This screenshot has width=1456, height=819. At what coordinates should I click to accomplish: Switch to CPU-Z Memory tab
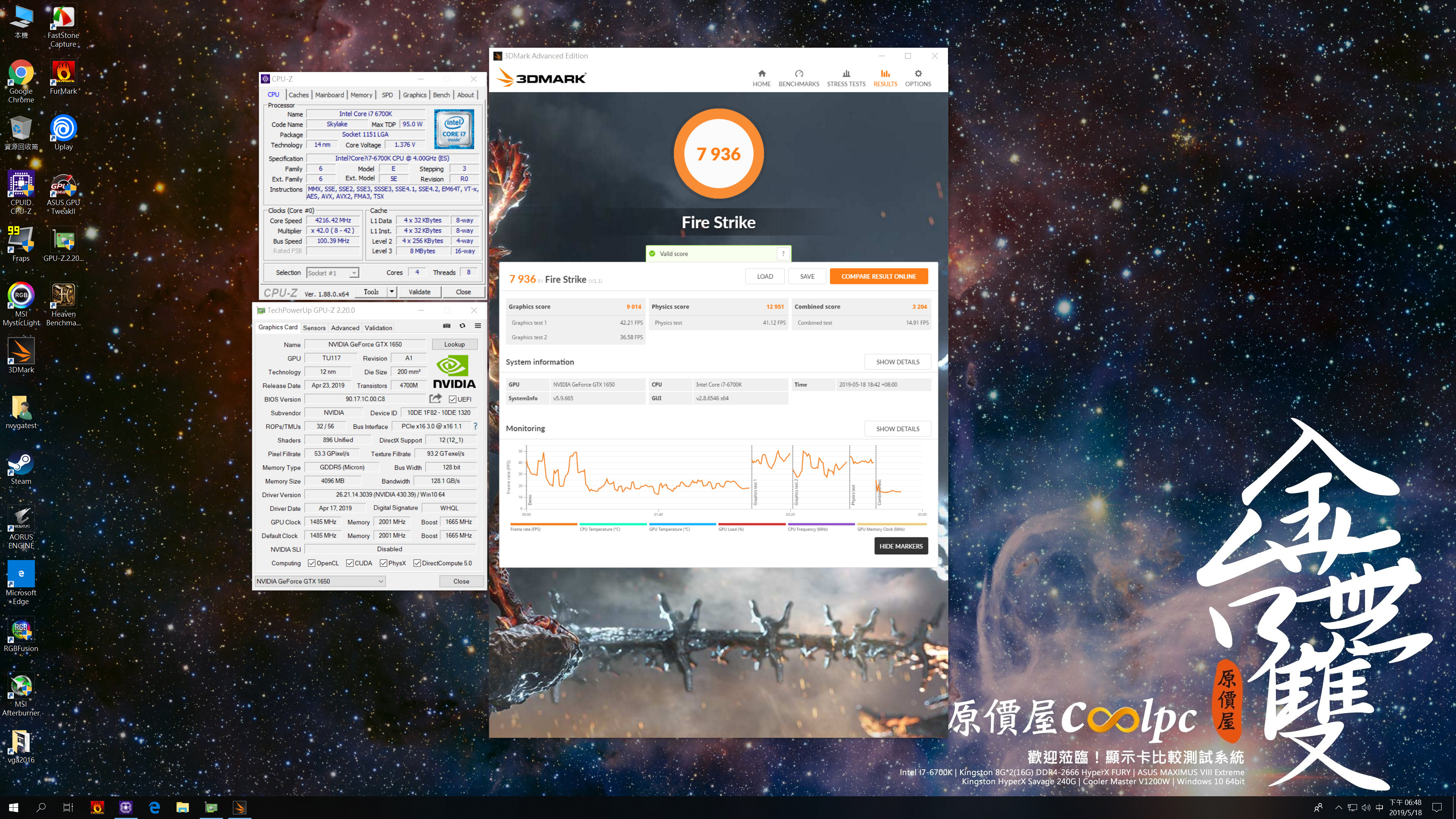pos(361,95)
